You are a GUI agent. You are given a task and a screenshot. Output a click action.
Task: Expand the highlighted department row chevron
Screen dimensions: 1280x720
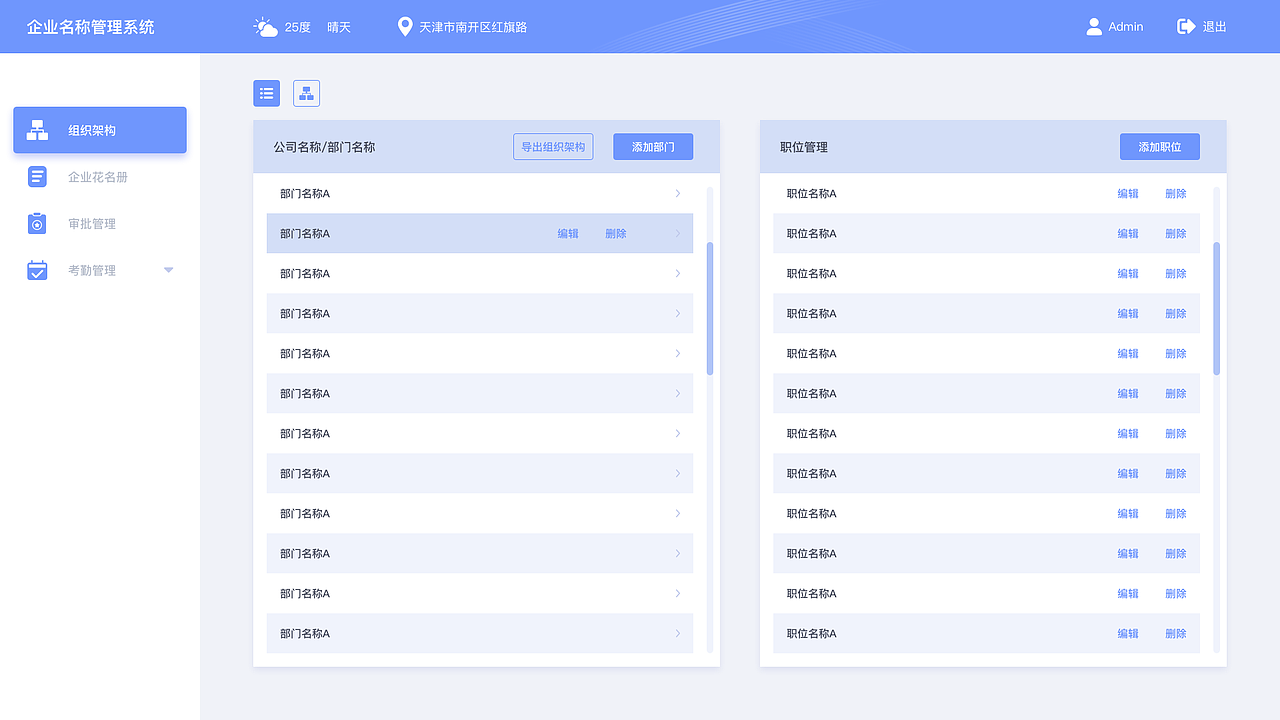(677, 233)
